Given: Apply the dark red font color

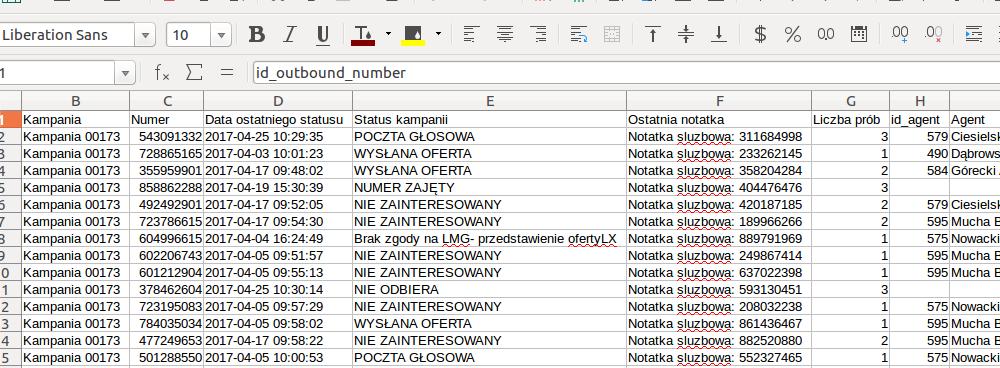Looking at the screenshot, I should [x=363, y=34].
